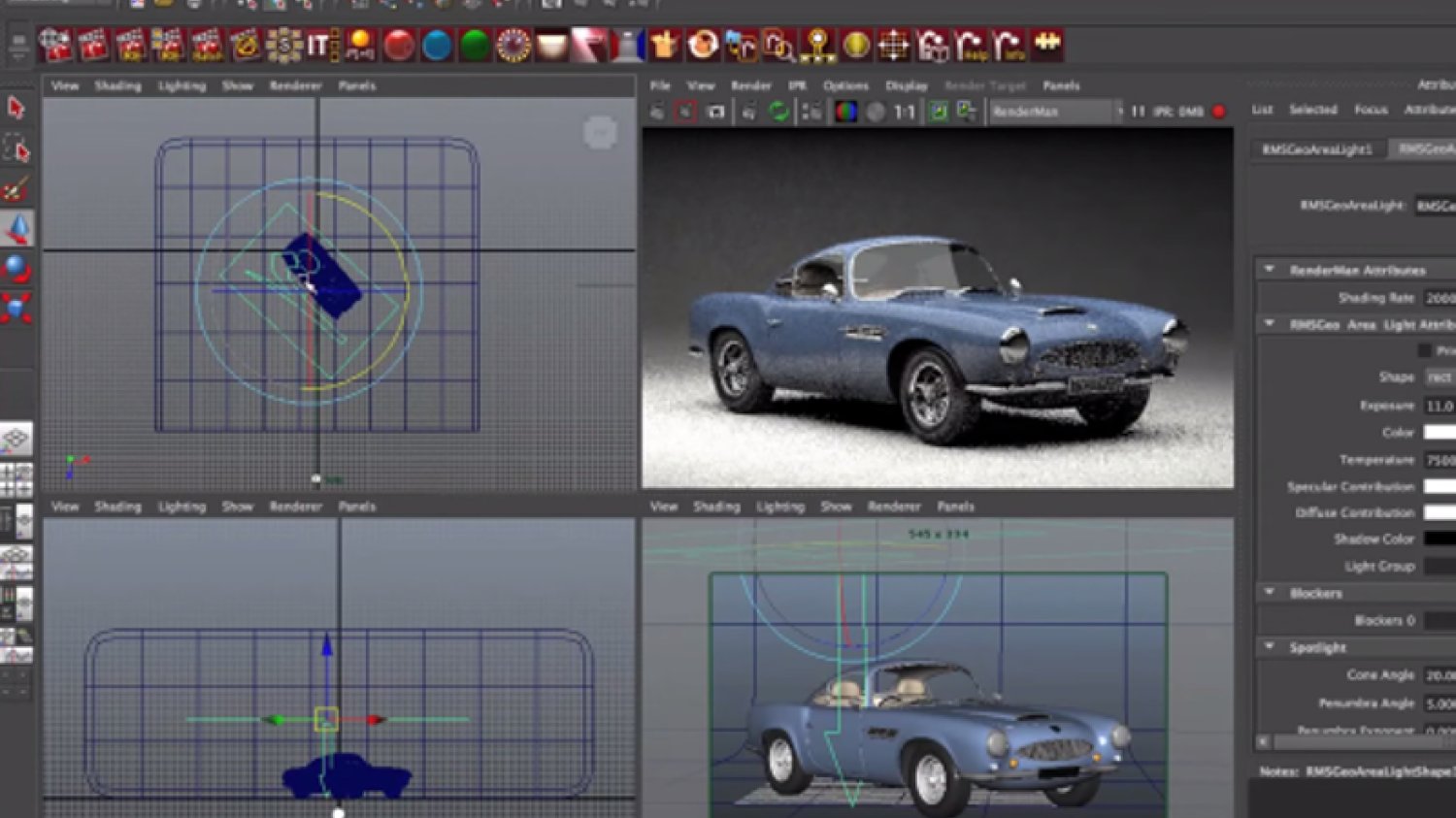Open Shading menu in top-left viewport

pos(117,85)
